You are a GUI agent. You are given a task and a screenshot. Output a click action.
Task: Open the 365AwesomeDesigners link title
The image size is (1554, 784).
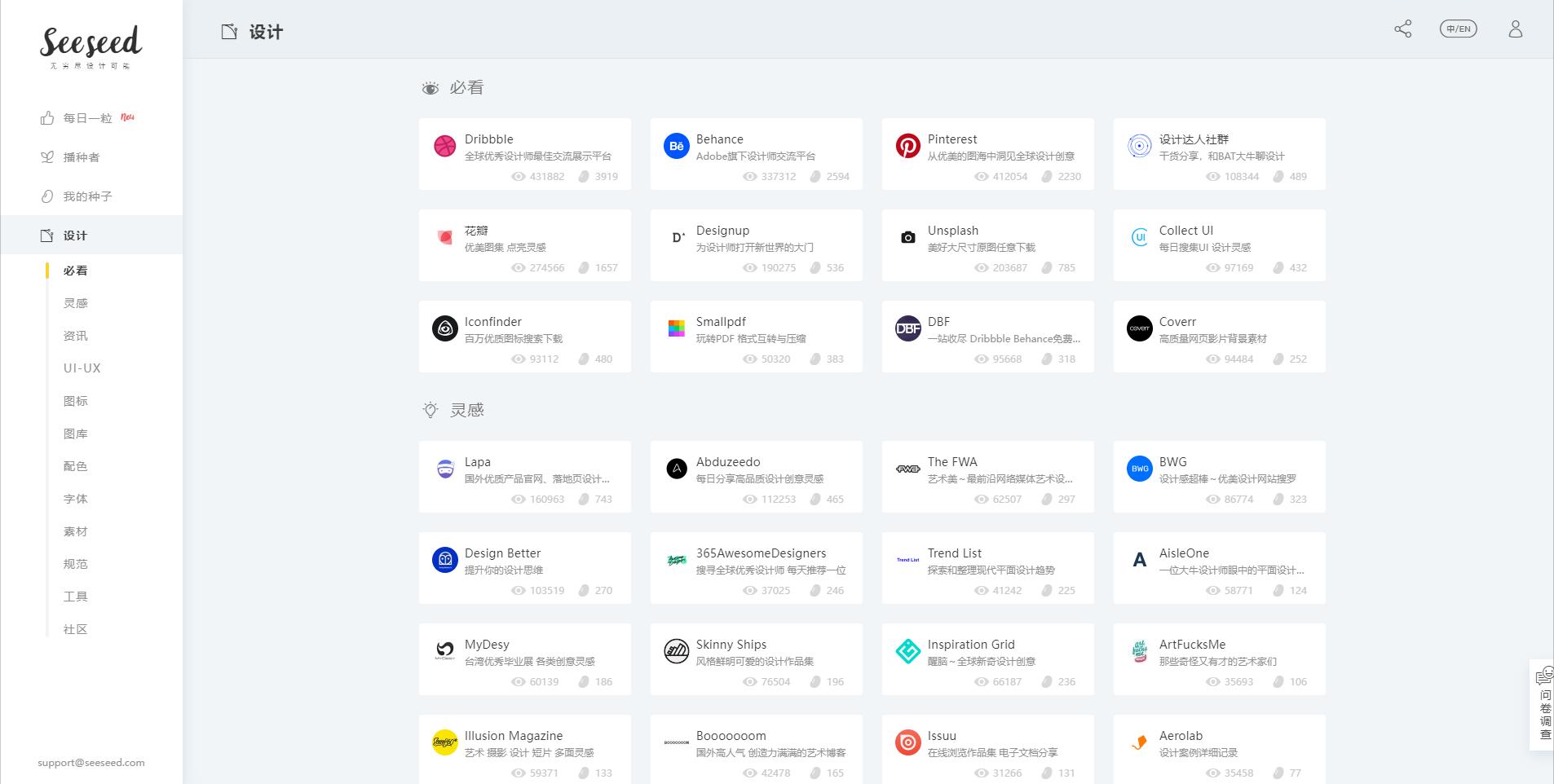tap(761, 553)
